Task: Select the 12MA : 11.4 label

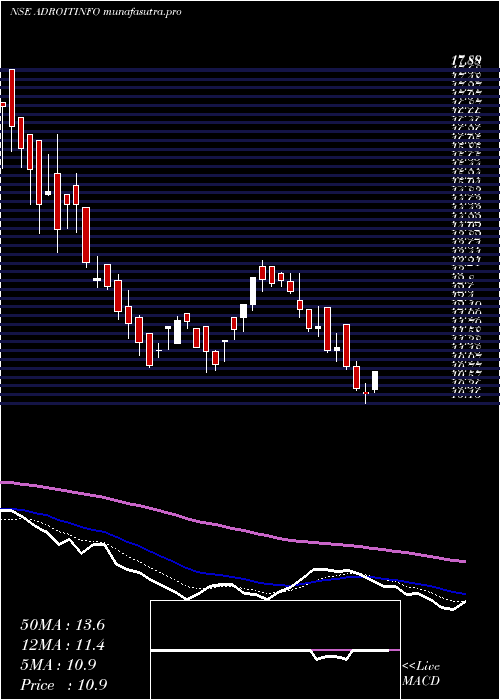Action: click(x=62, y=646)
